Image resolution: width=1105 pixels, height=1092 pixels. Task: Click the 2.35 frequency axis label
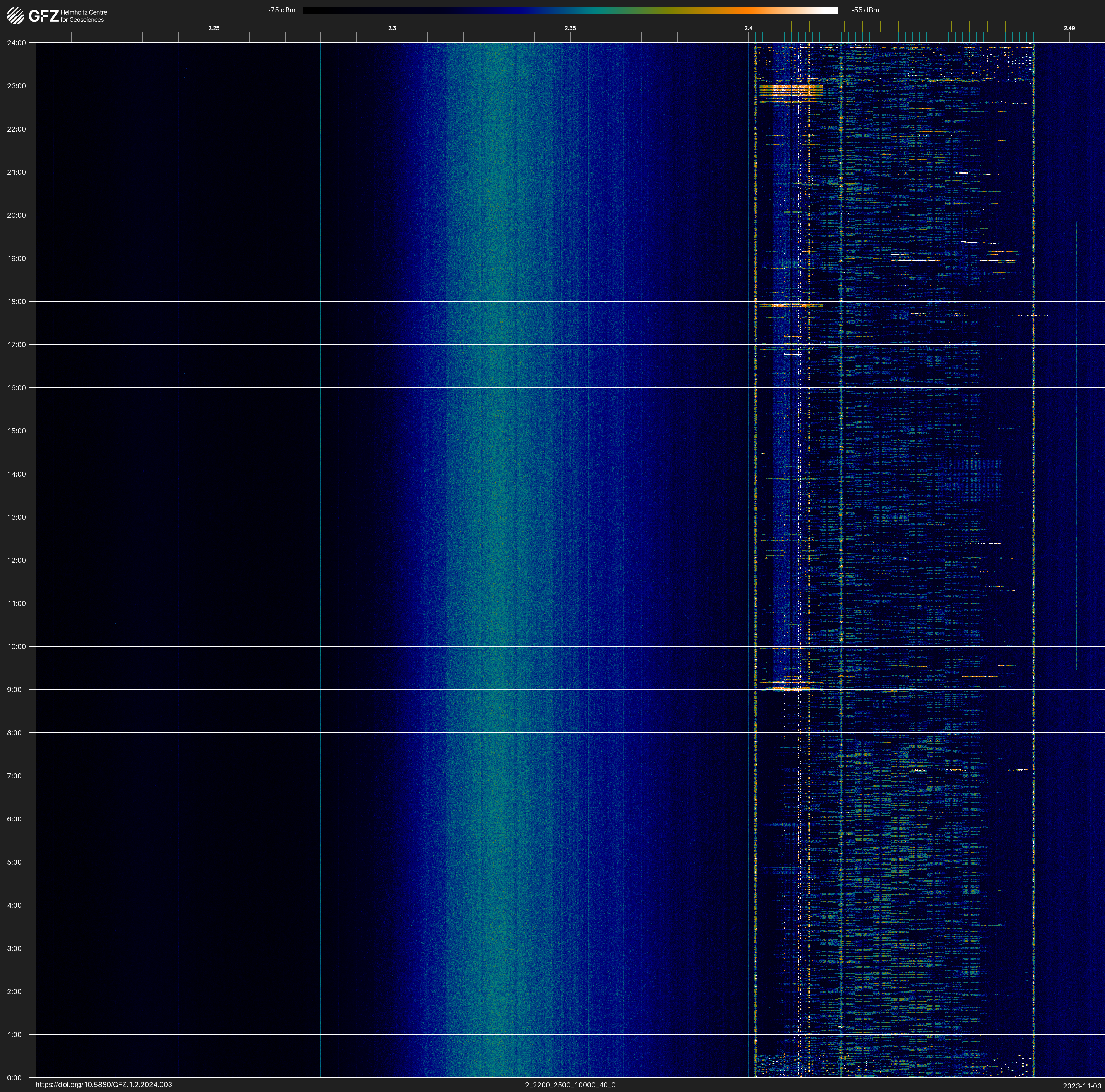click(x=570, y=28)
